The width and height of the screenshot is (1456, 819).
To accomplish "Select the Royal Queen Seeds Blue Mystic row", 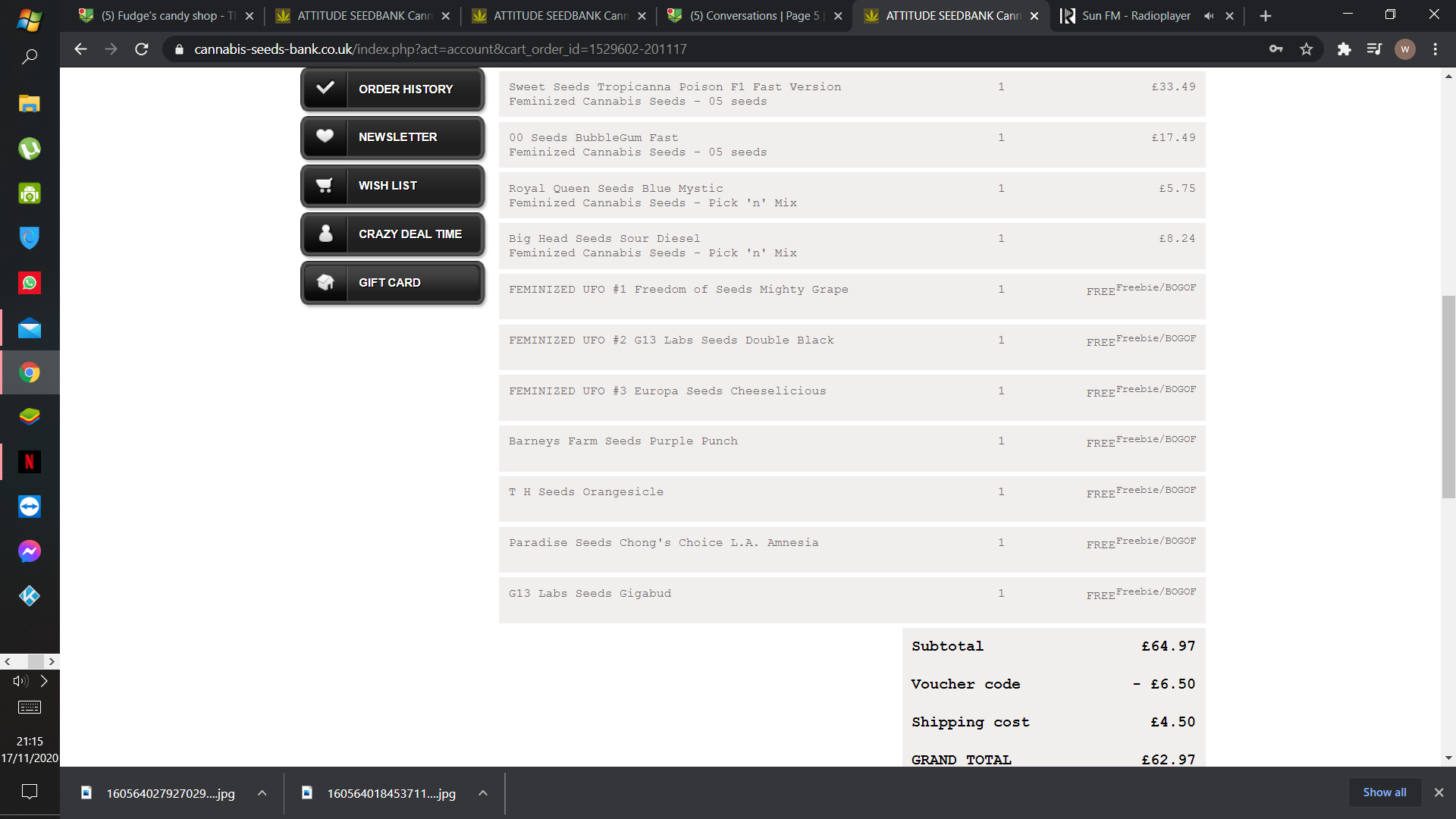I will [x=852, y=196].
